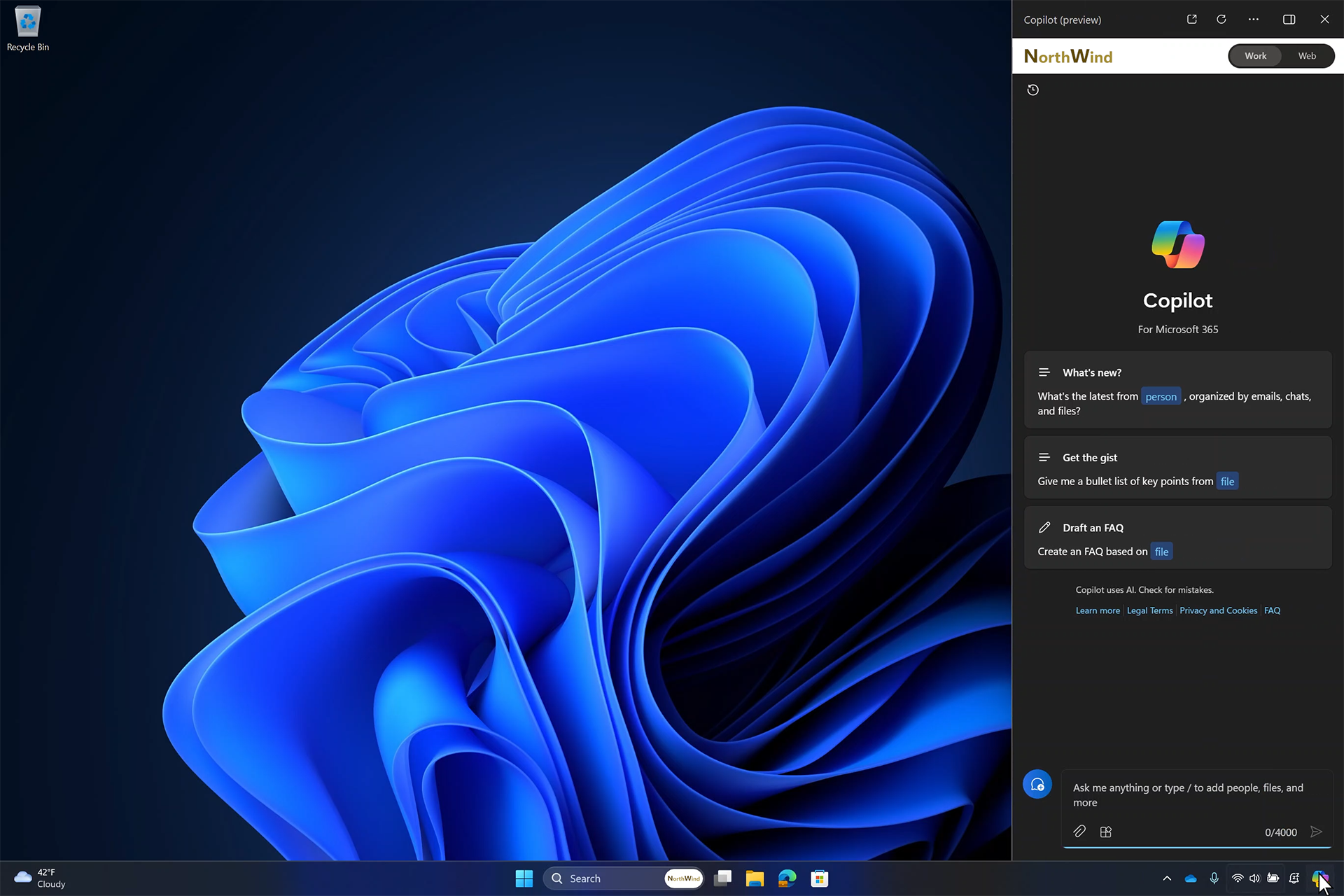Image resolution: width=1344 pixels, height=896 pixels.
Task: Select the FAQ link in footer
Action: click(1272, 610)
